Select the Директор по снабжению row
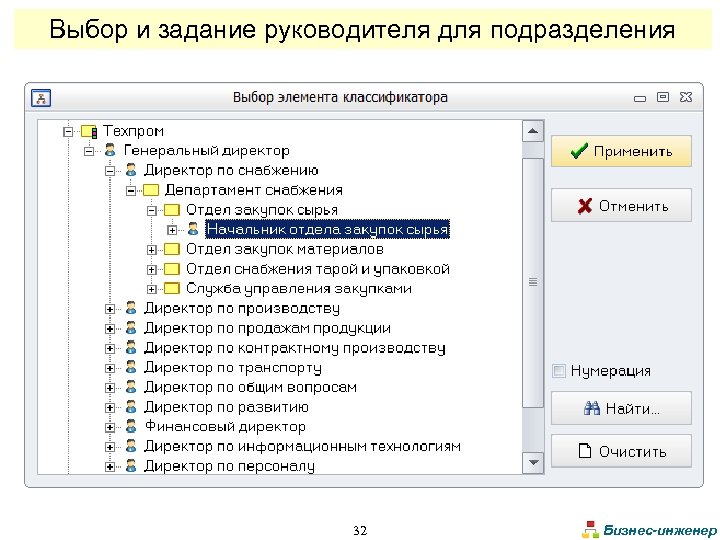 231,170
